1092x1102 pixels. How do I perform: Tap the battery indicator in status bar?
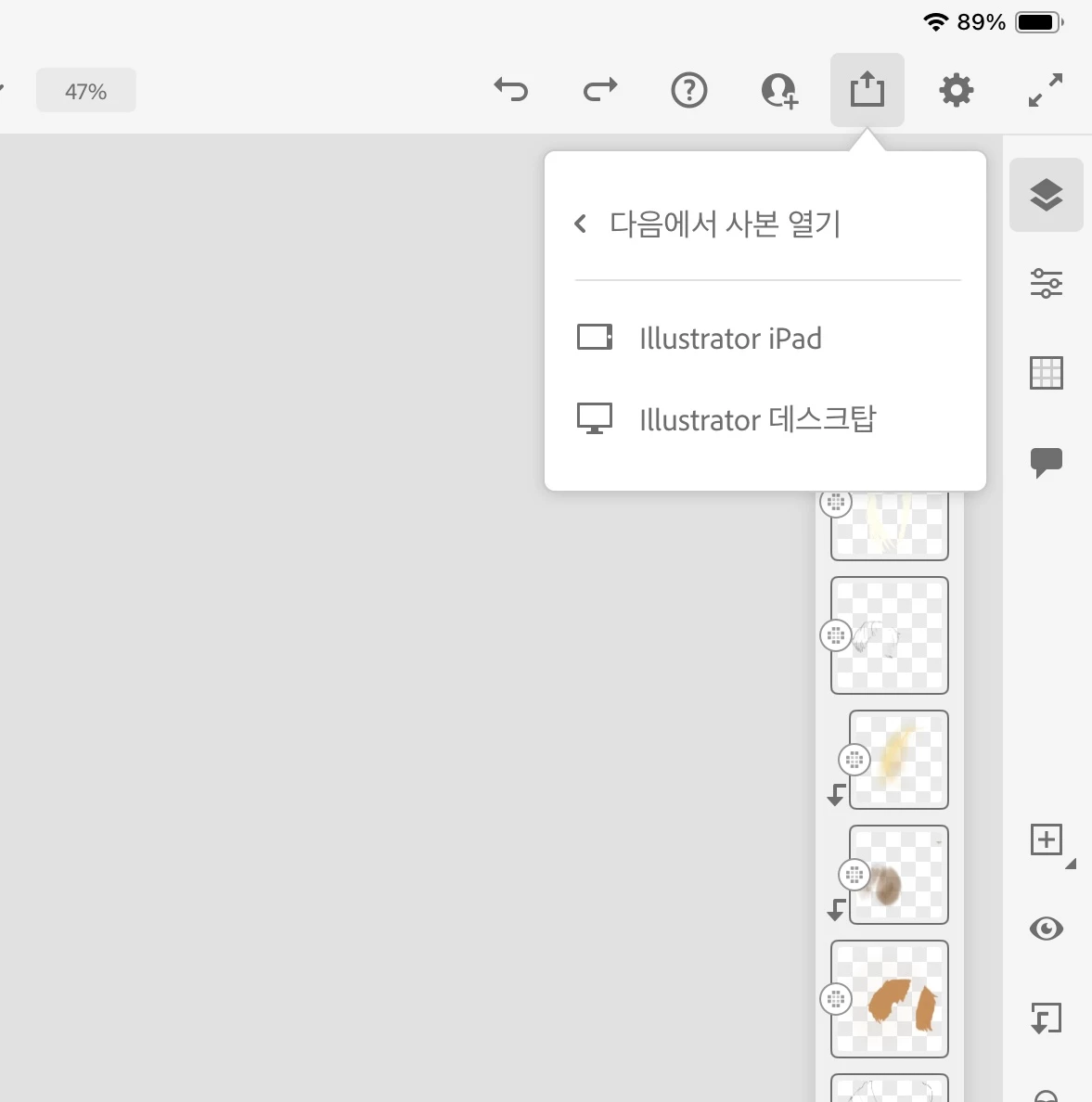point(1040,22)
